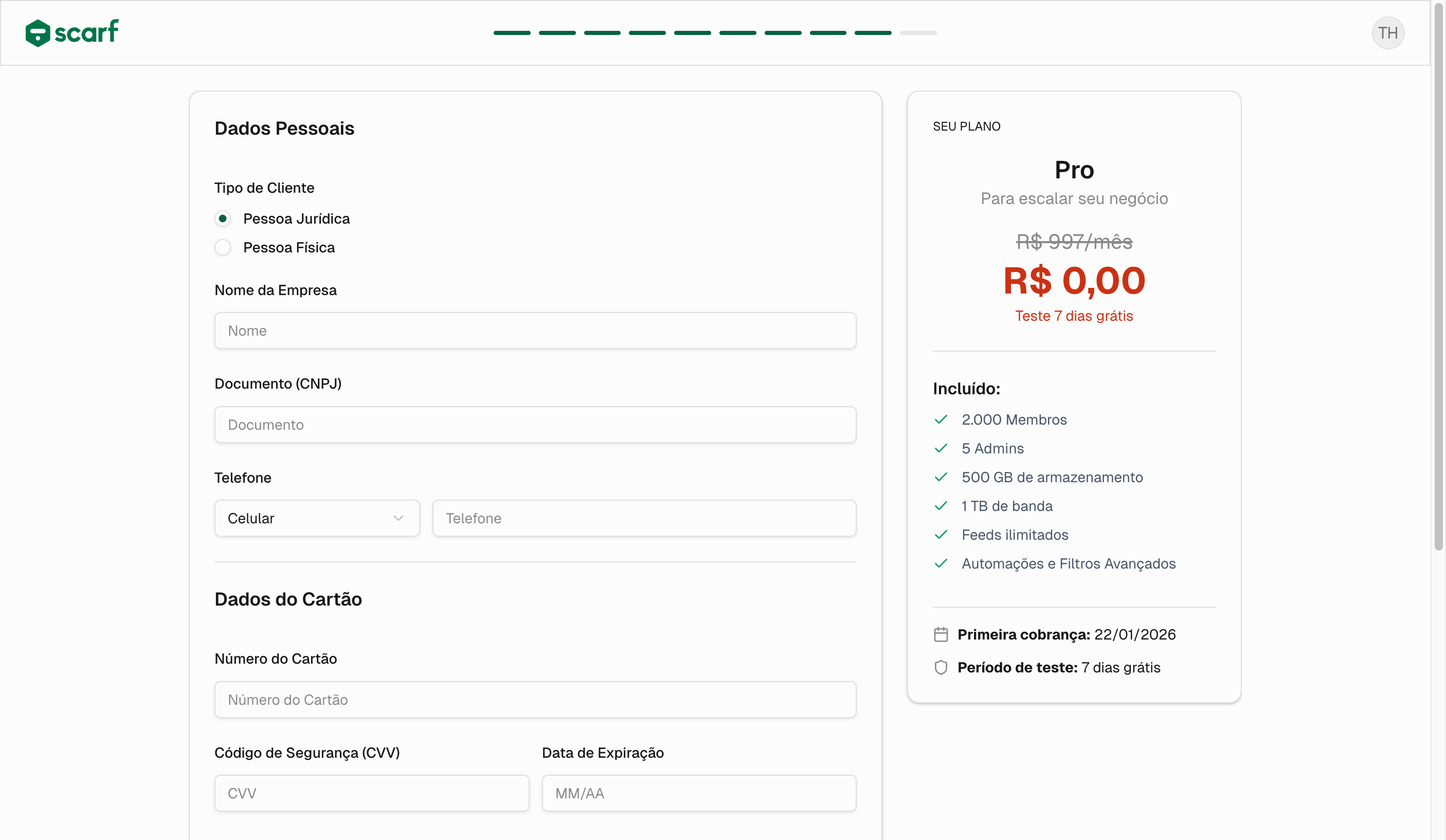
Task: Click the Teste 7 dias grátis text
Action: pos(1074,316)
